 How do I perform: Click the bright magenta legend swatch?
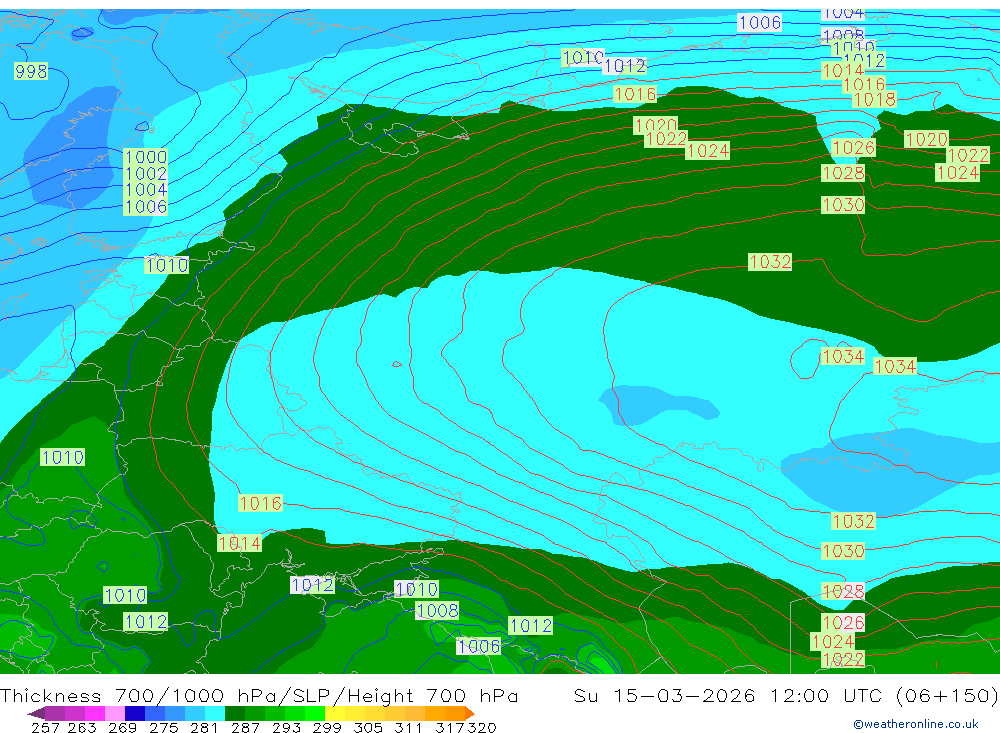coord(93,713)
